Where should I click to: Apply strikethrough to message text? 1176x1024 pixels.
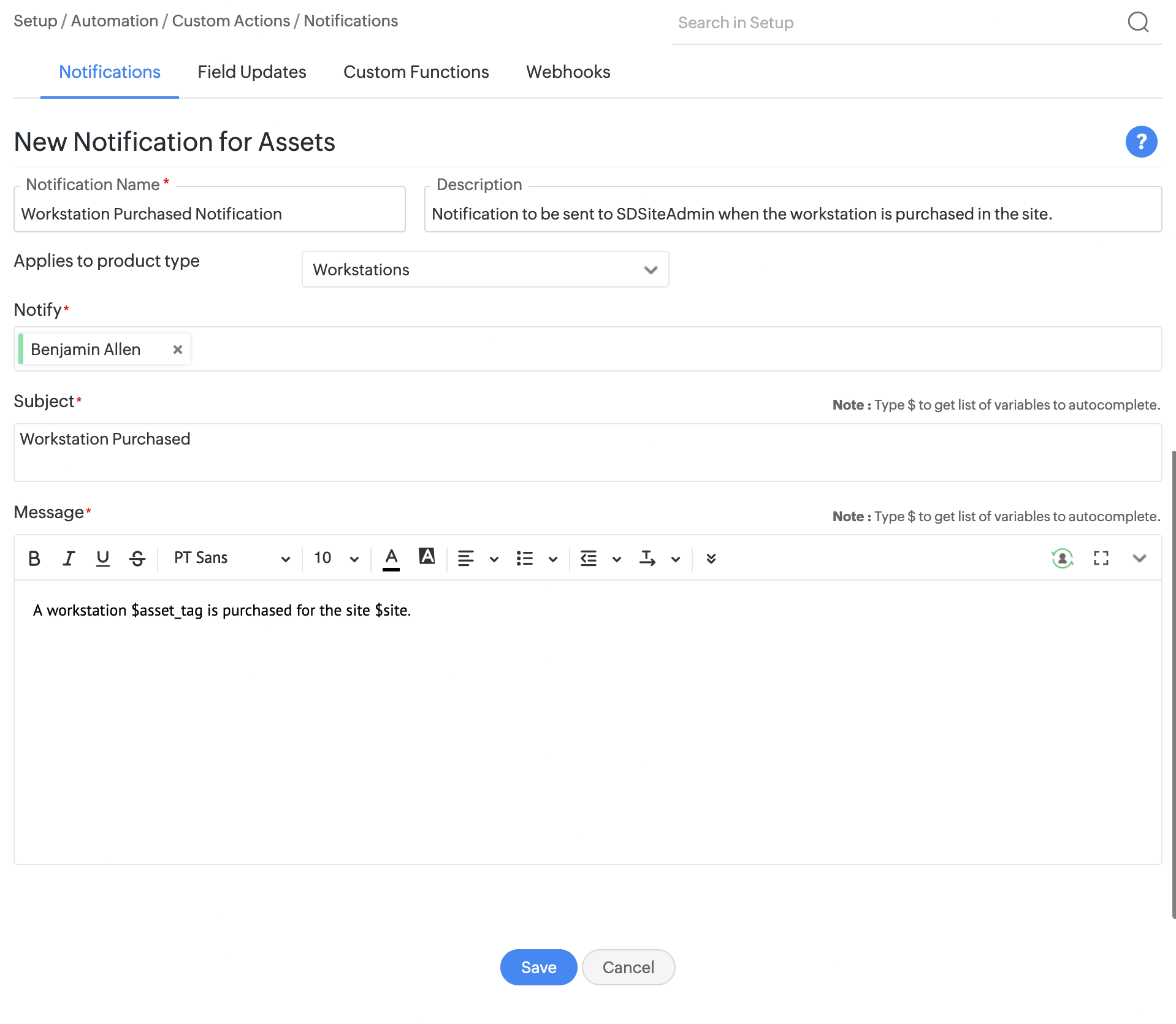pyautogui.click(x=137, y=558)
